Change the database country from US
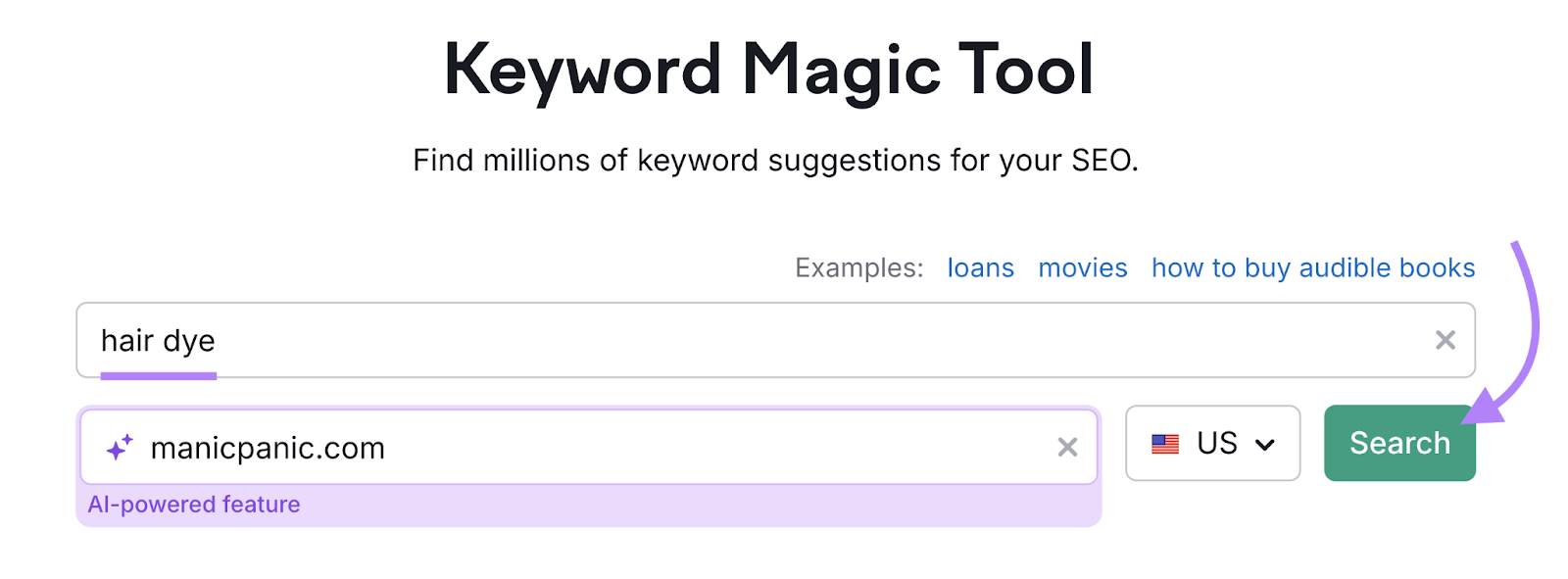The height and width of the screenshot is (579, 1568). pyautogui.click(x=1212, y=444)
